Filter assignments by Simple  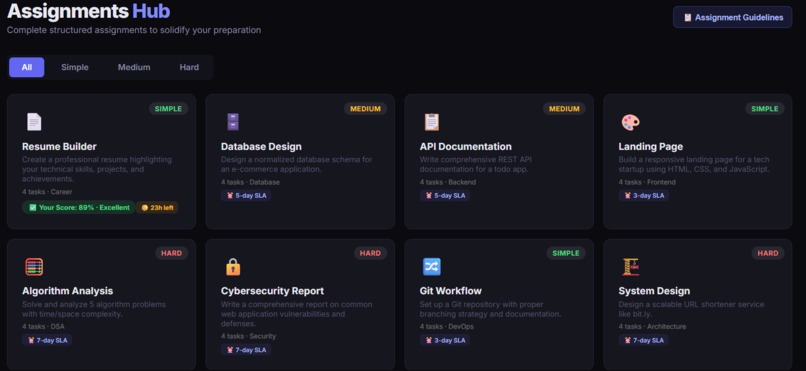coord(75,67)
